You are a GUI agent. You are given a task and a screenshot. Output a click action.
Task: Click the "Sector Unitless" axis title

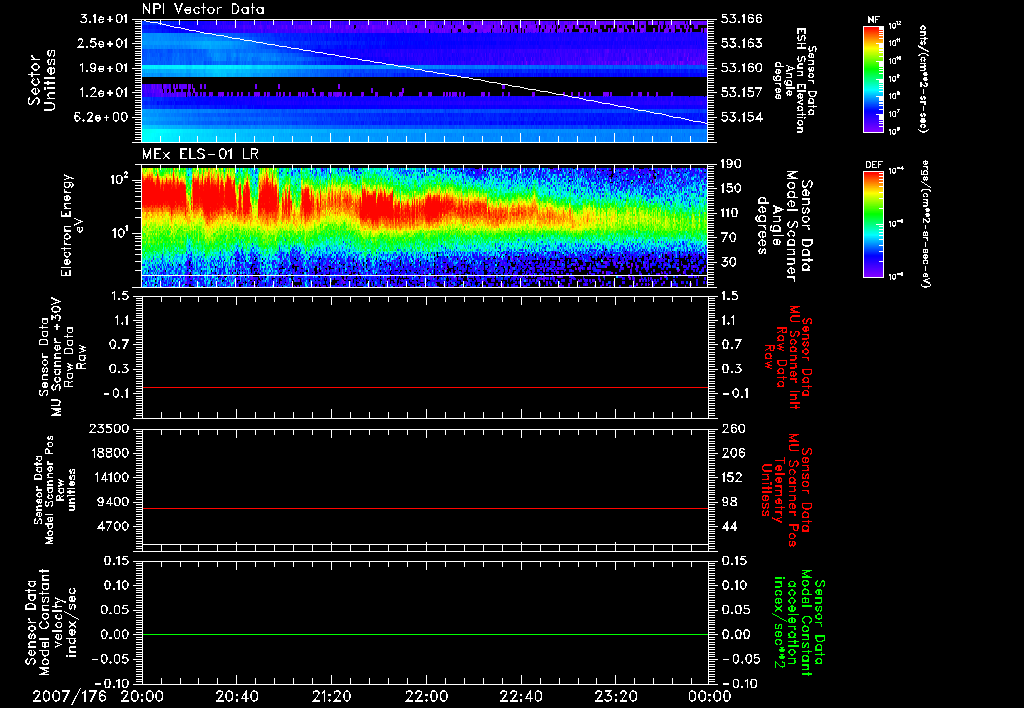click(42, 80)
